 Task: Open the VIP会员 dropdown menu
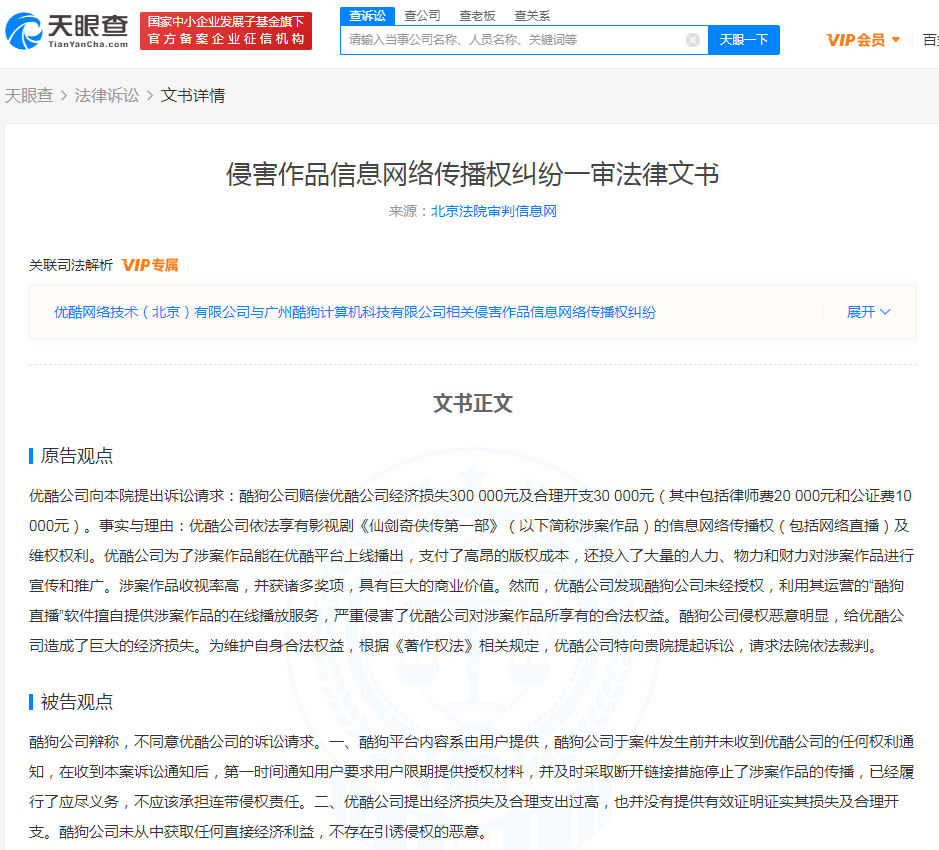click(x=863, y=40)
